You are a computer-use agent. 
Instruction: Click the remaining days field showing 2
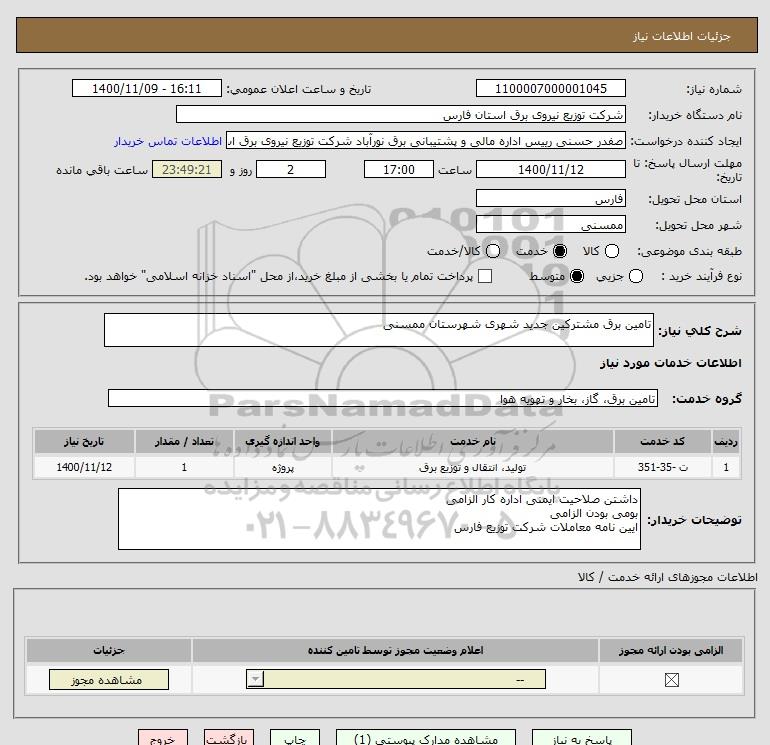[291, 169]
